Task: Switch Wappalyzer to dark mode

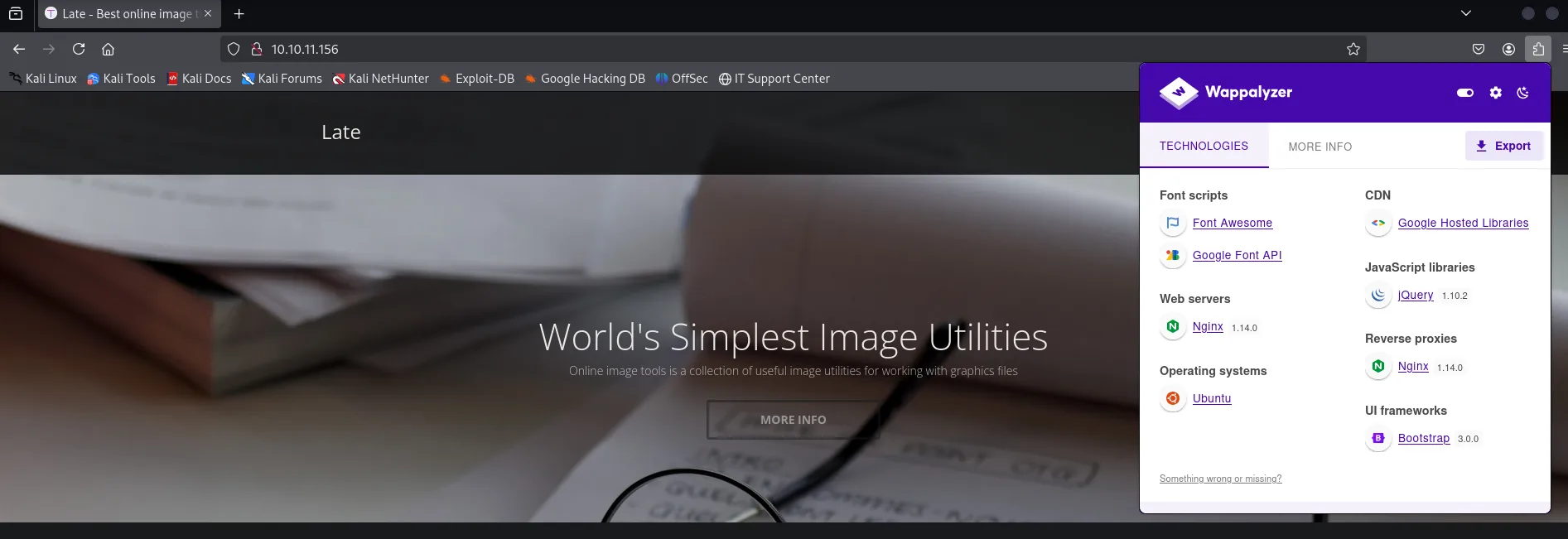Action: [1522, 93]
